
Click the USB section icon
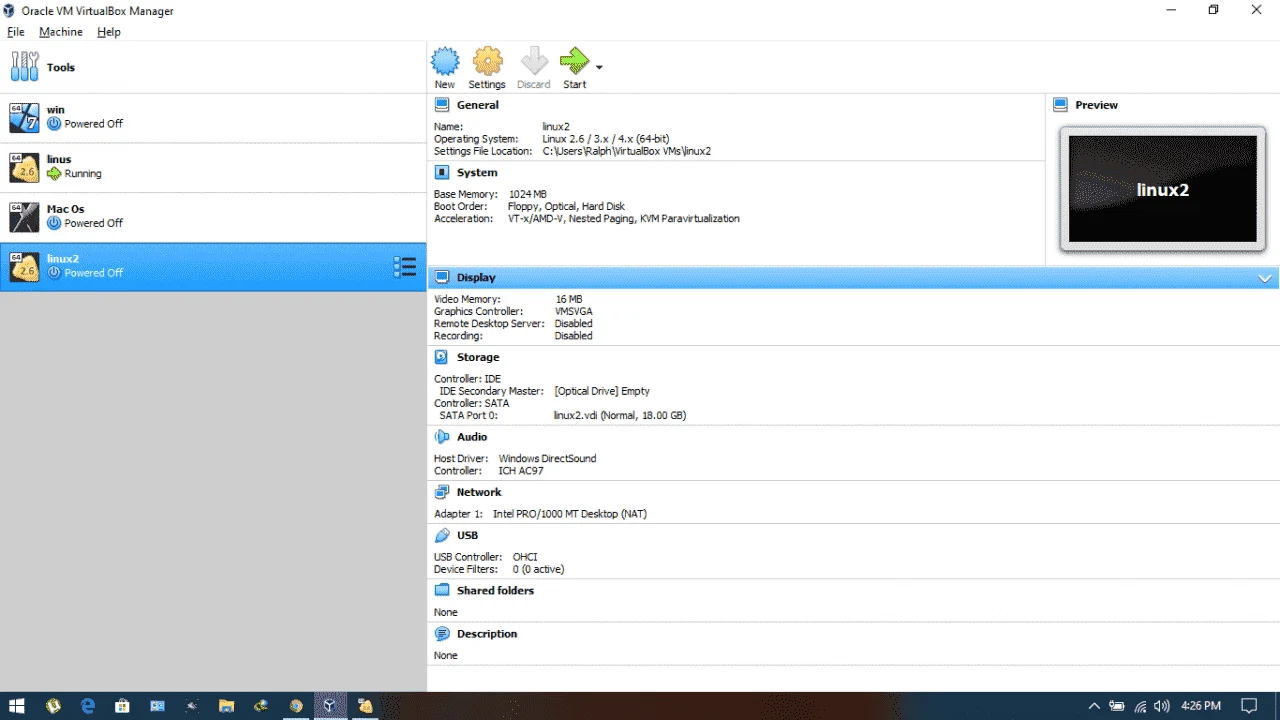(442, 535)
